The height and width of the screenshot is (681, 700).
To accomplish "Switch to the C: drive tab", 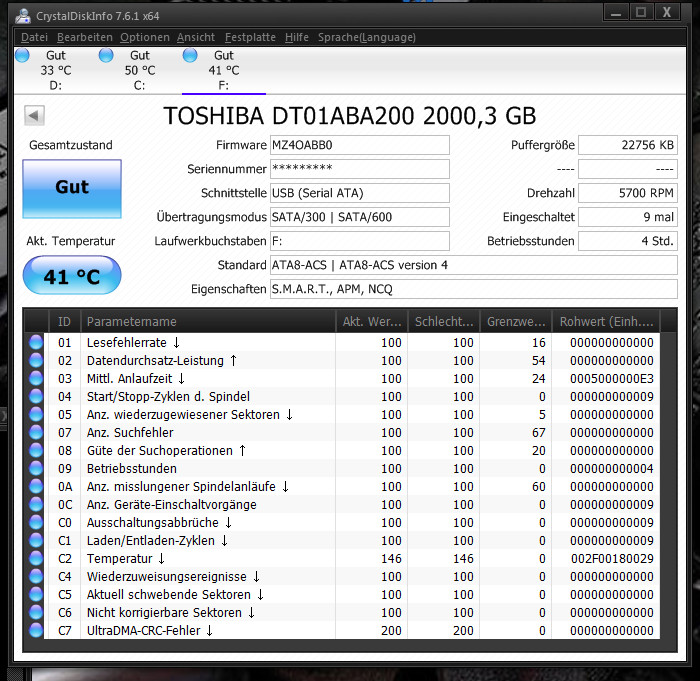I will coord(140,70).
